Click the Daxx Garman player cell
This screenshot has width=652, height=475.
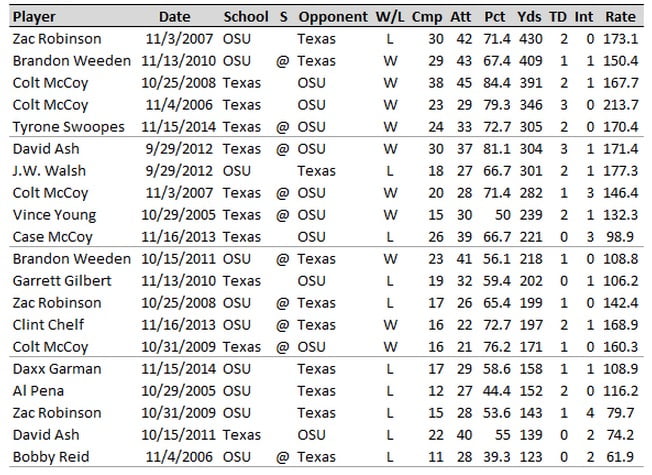coord(57,369)
